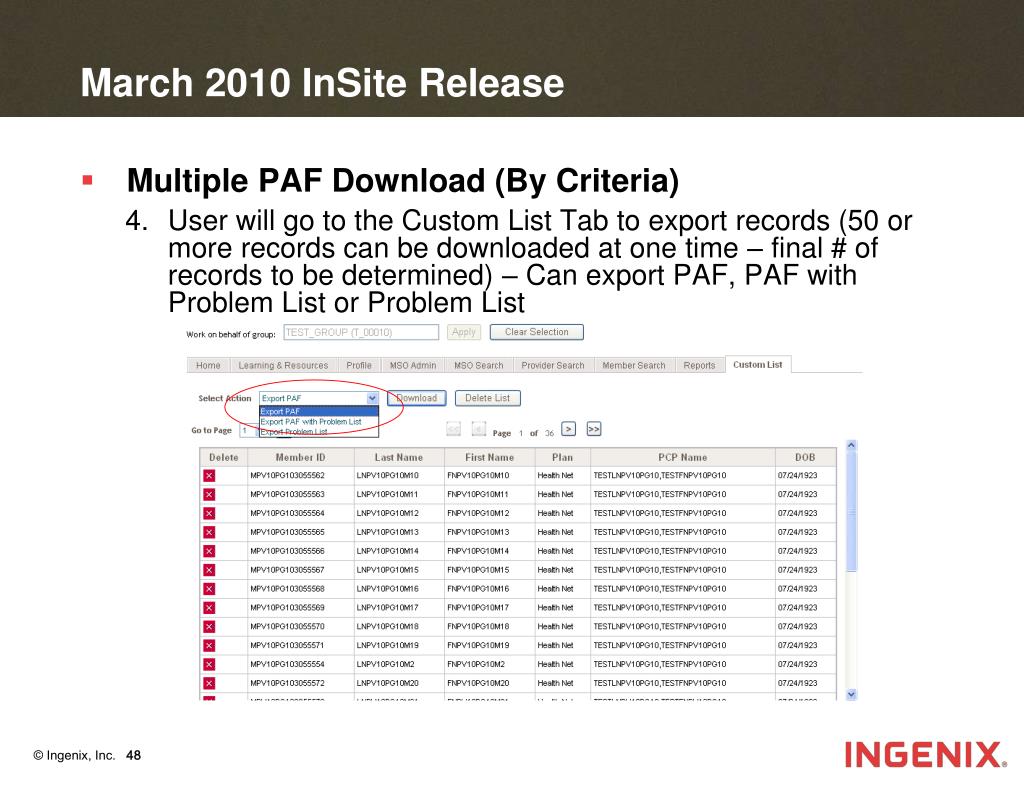The width and height of the screenshot is (1024, 791).
Task: Click the Last Name column header
Action: click(399, 457)
